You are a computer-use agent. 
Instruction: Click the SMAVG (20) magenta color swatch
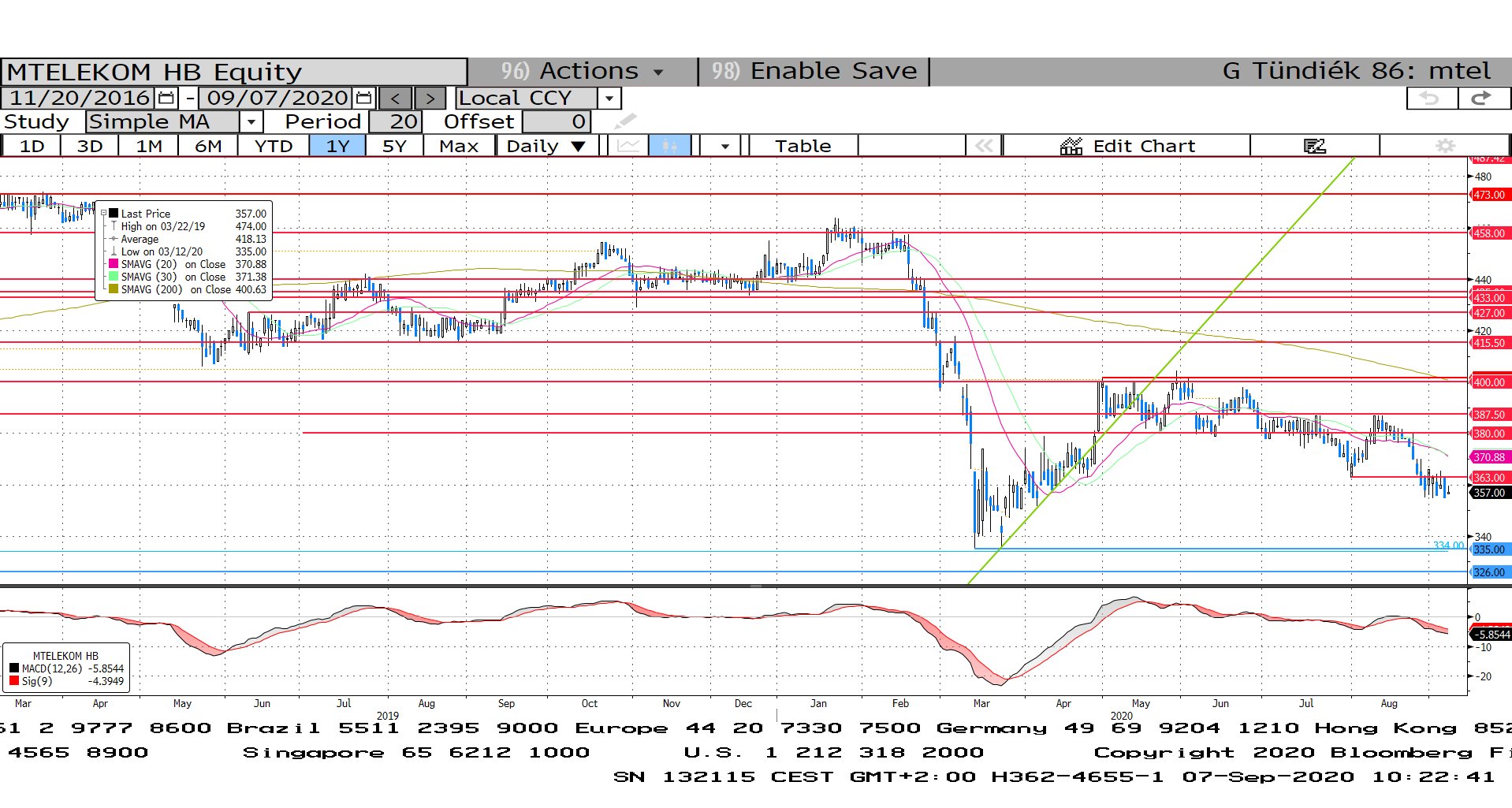114,264
